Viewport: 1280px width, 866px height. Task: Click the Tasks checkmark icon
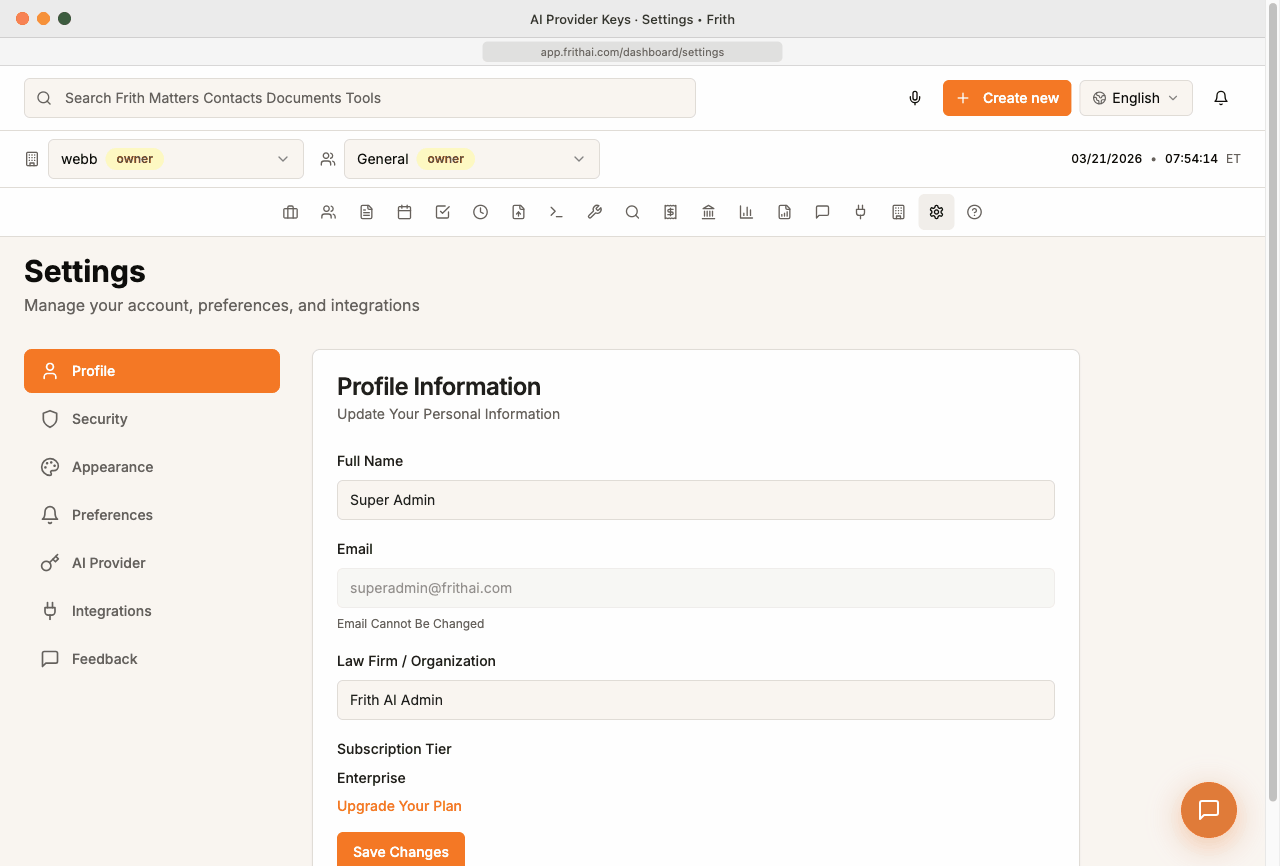(x=442, y=212)
